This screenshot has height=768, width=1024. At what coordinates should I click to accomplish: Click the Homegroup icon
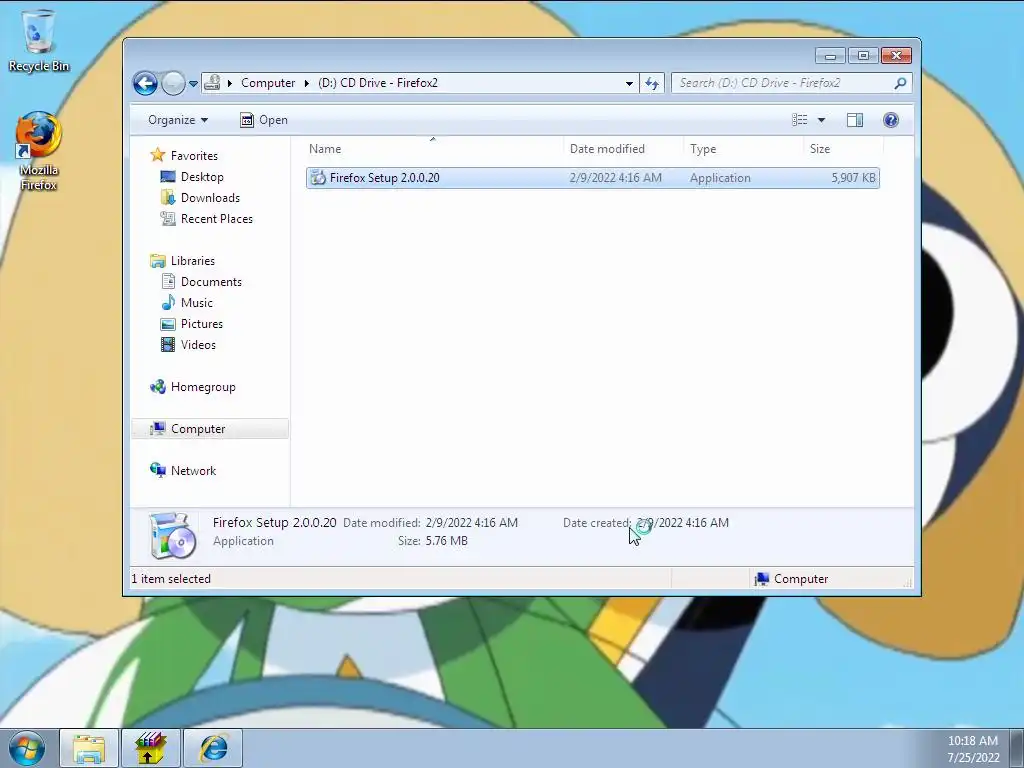click(x=157, y=387)
